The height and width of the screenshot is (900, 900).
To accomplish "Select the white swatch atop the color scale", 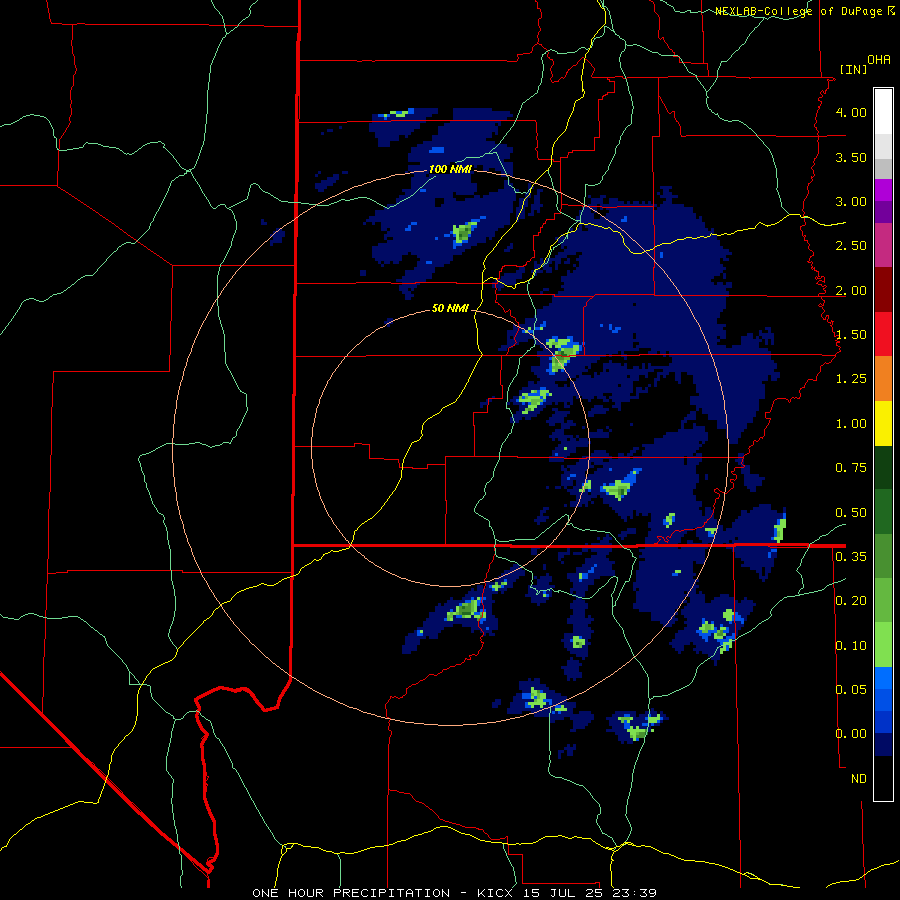I will point(883,112).
